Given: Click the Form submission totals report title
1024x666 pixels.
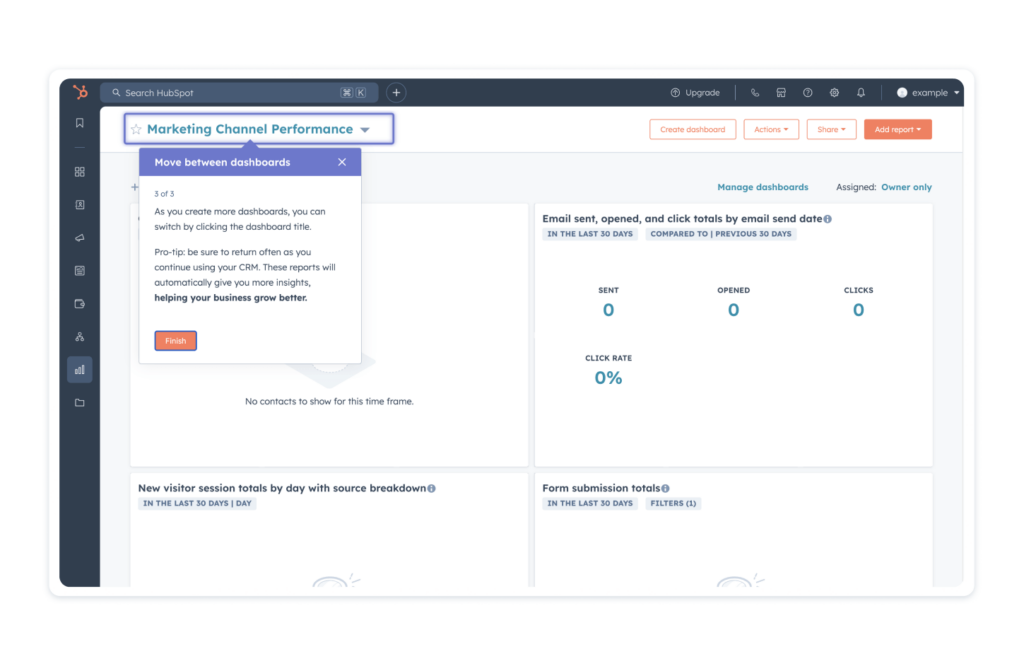Looking at the screenshot, I should [601, 488].
